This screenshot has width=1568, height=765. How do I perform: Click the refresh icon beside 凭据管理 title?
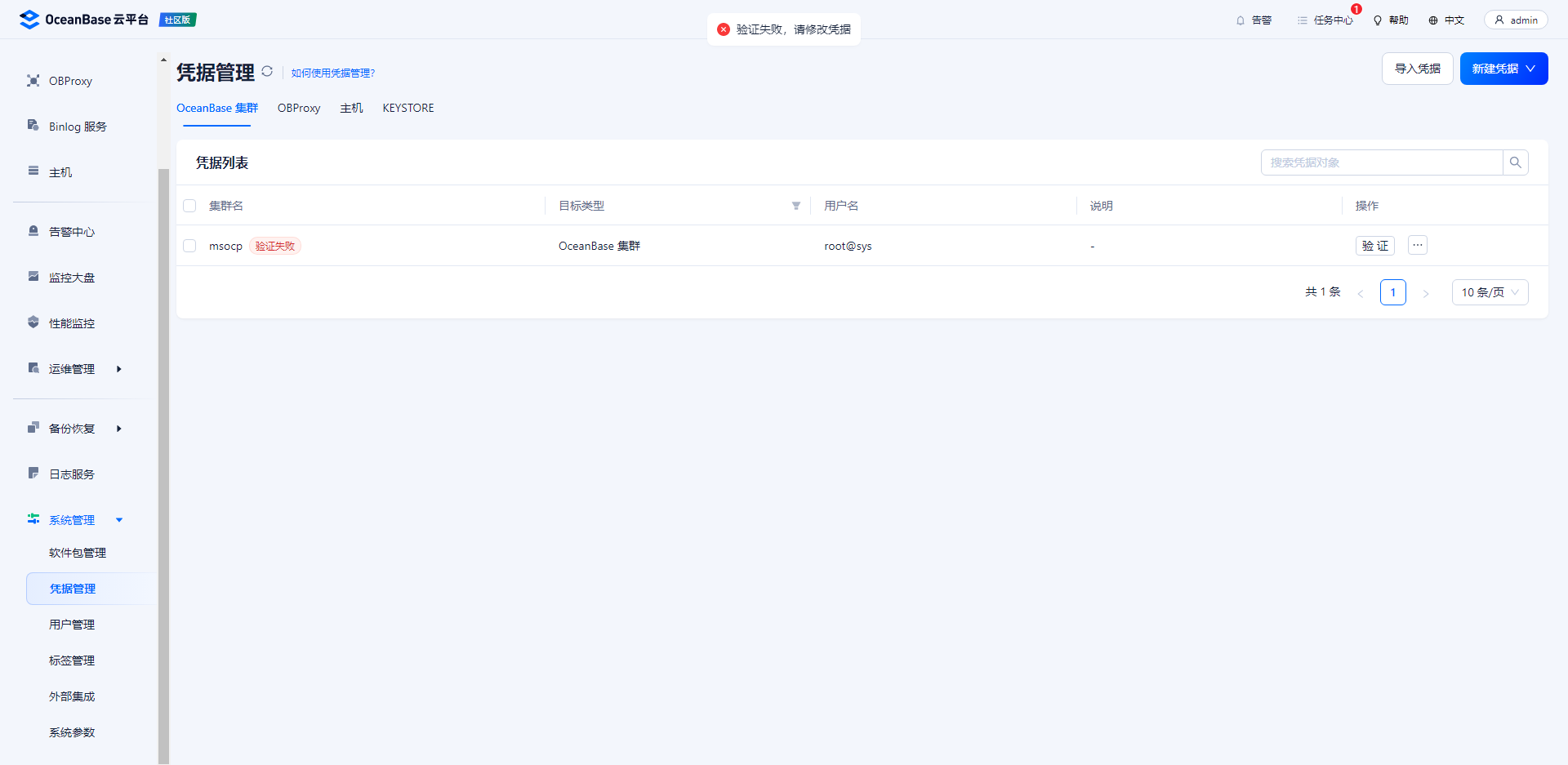[267, 72]
